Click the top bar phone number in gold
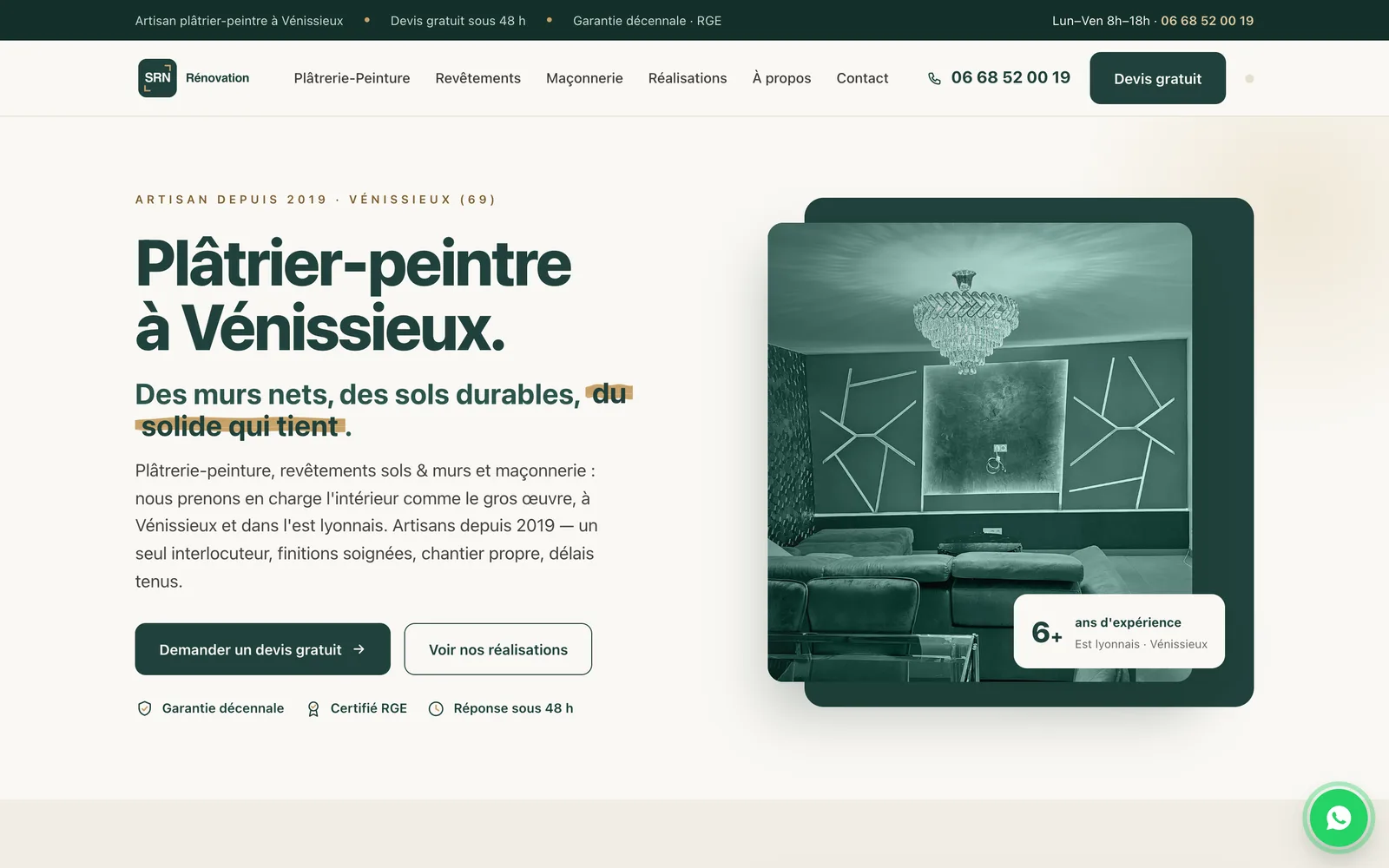The height and width of the screenshot is (868, 1389). pos(1207,21)
